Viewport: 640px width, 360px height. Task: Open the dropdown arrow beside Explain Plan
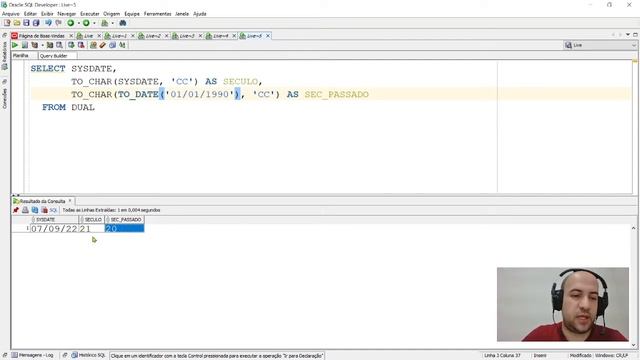(42, 45)
